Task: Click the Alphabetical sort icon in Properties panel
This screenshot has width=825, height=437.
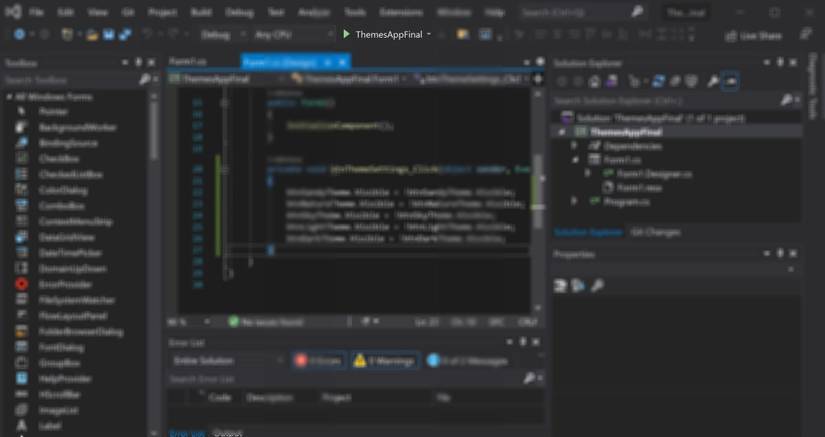Action: [x=578, y=286]
